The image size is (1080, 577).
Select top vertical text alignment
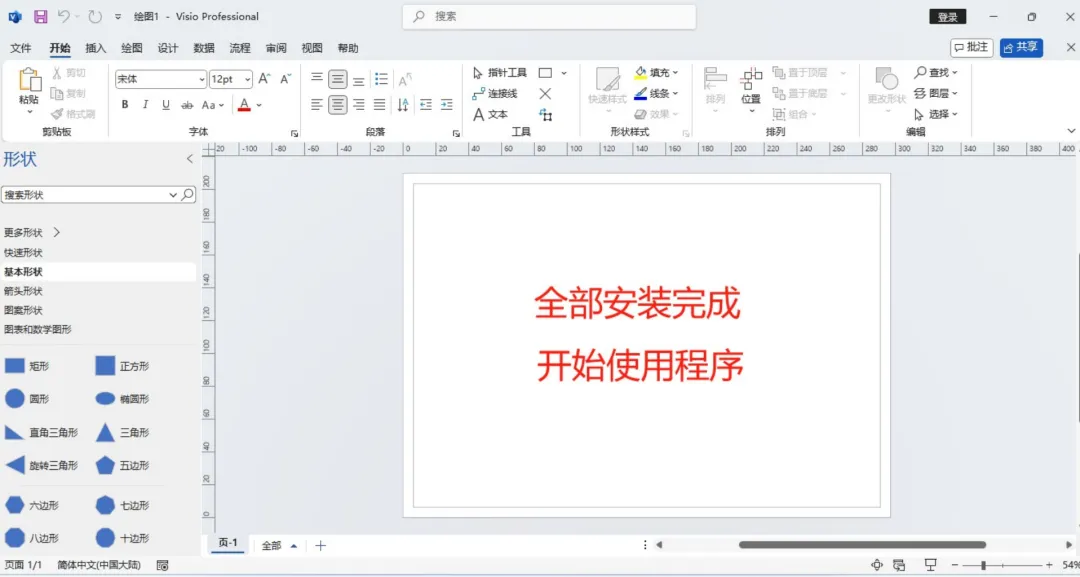tap(317, 78)
